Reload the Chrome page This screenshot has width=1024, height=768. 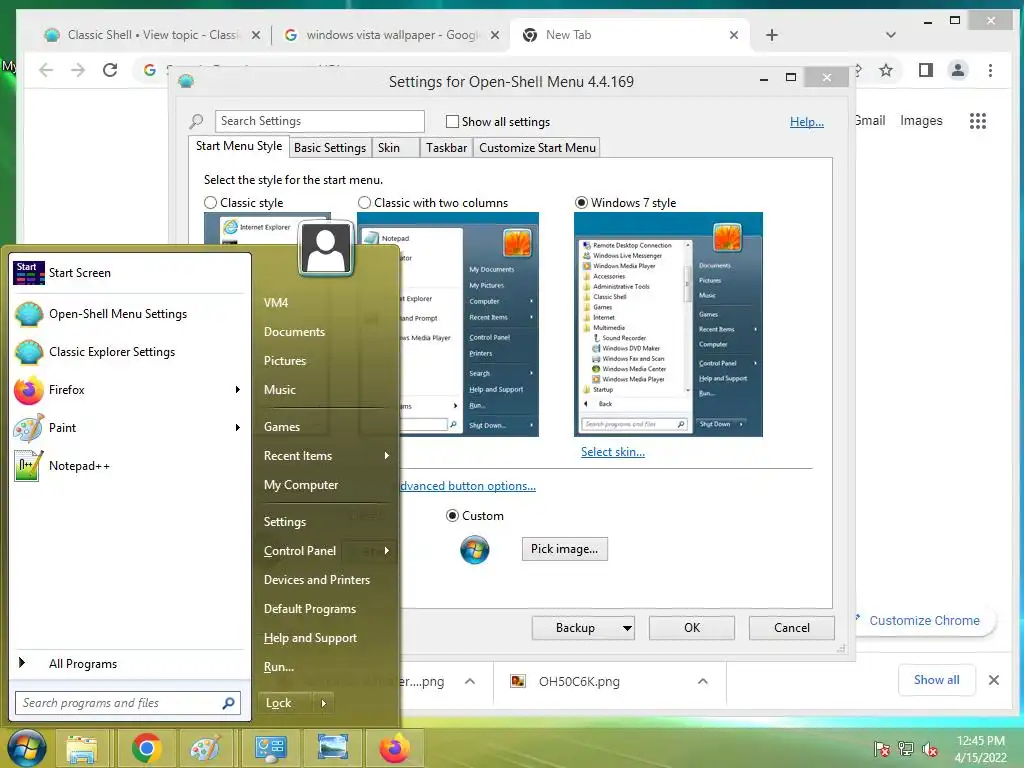pos(110,70)
